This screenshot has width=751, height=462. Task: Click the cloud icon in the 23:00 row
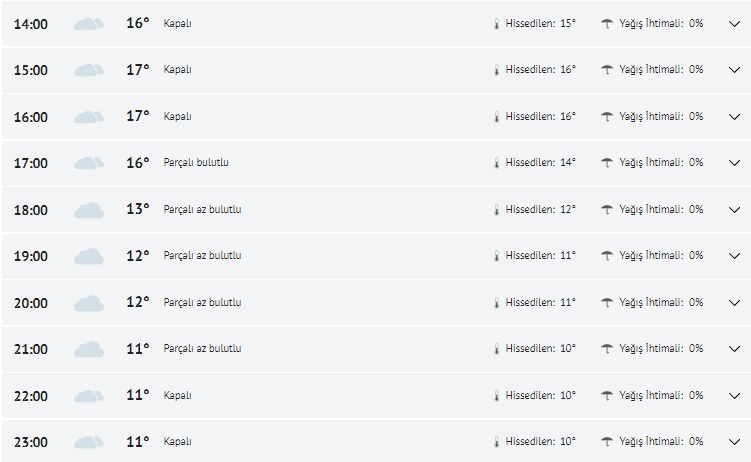[89, 442]
